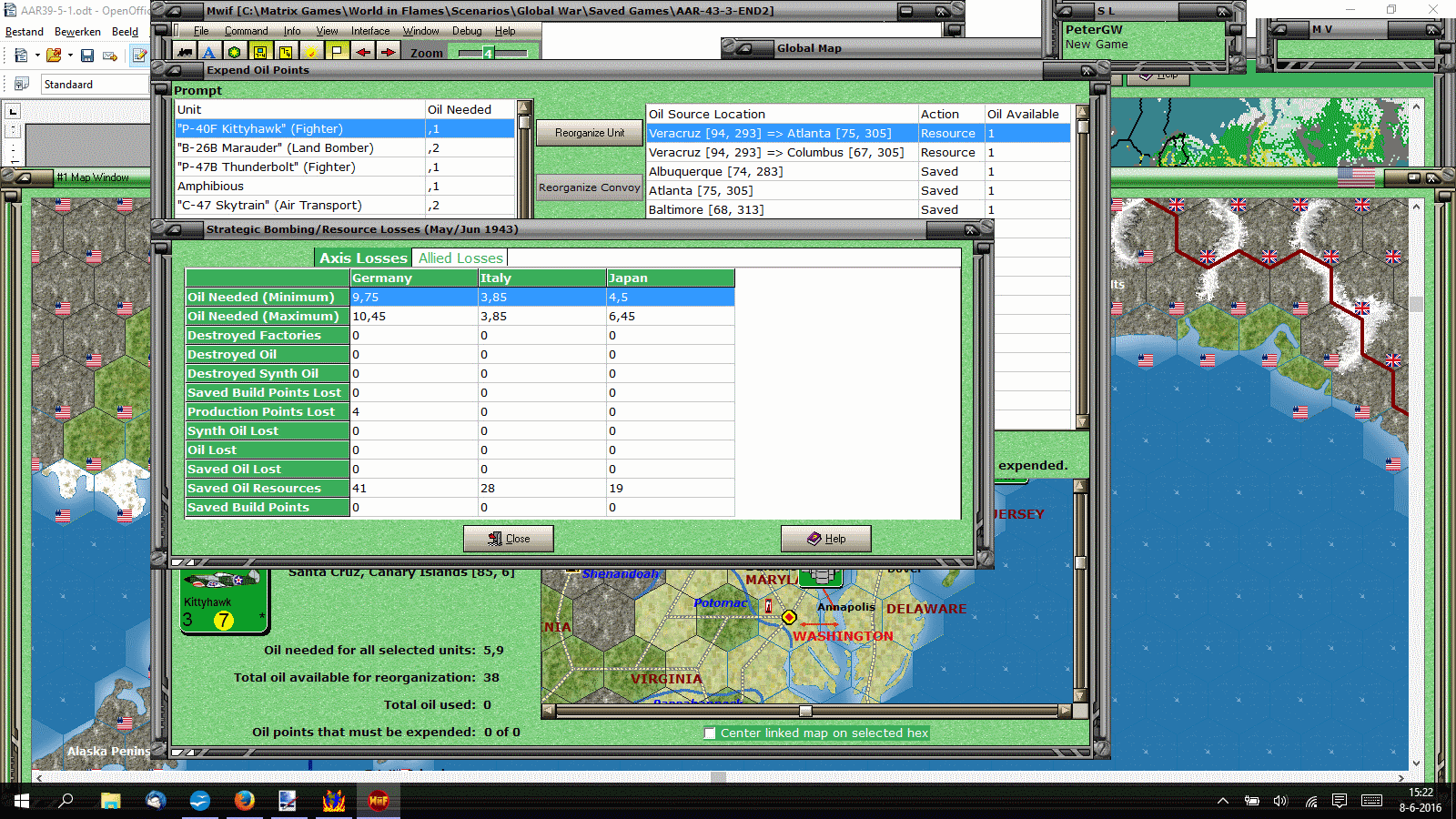1456x819 pixels.
Task: Click the red right arrow toolbar icon
Action: (x=389, y=52)
